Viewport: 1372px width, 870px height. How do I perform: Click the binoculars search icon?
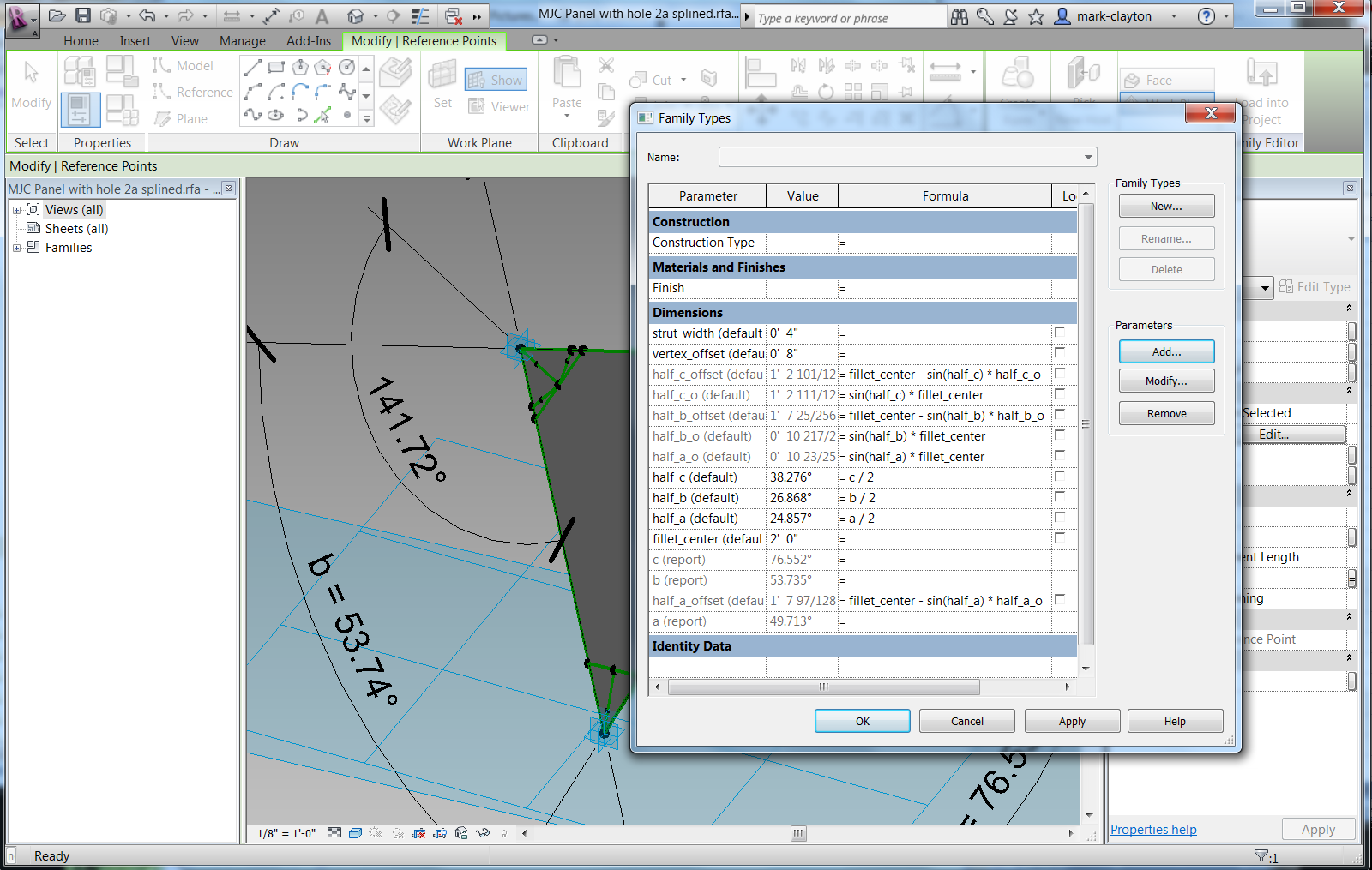(960, 16)
